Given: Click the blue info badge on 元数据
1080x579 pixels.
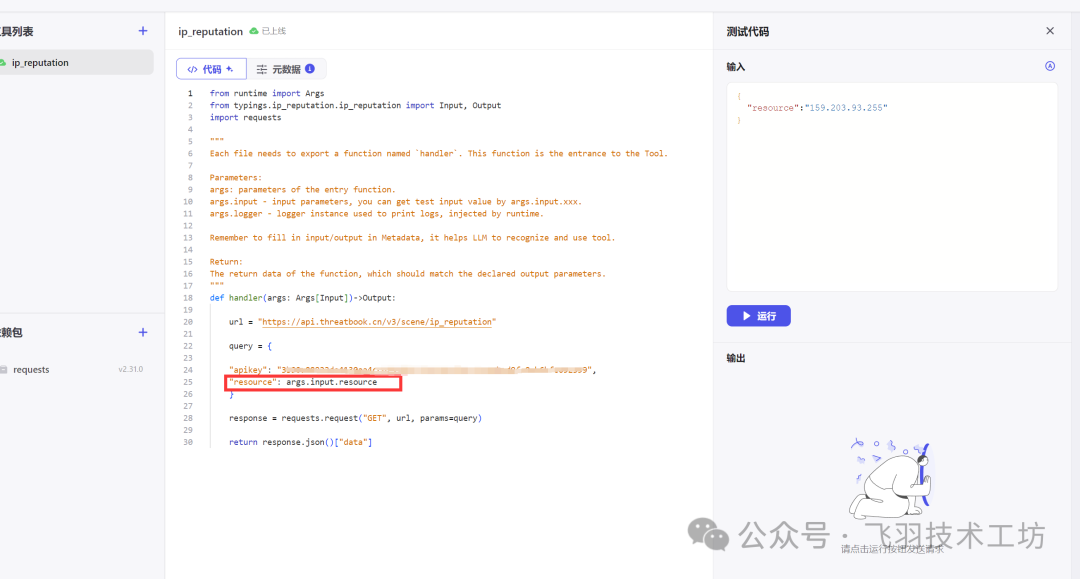Looking at the screenshot, I should [x=310, y=69].
